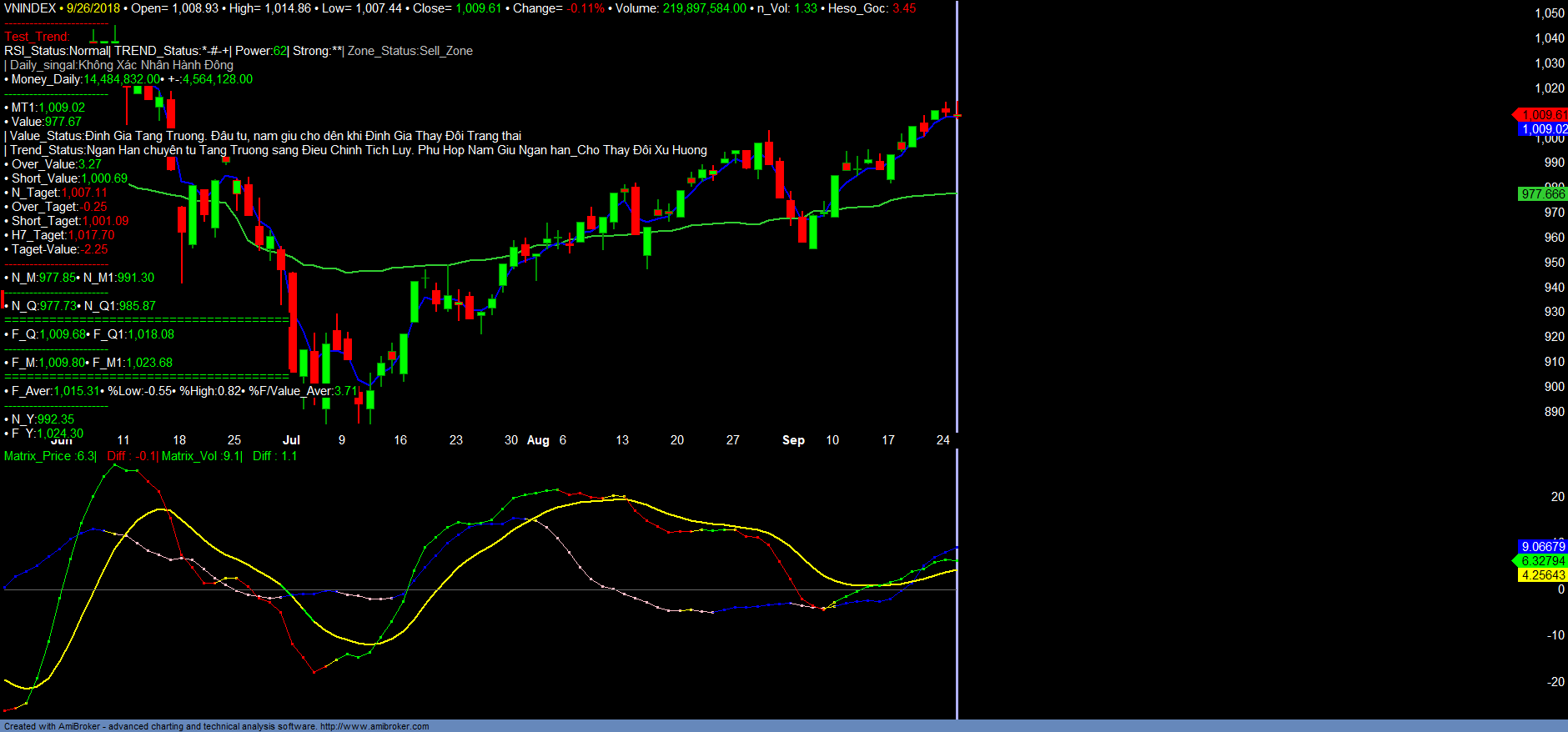Select the Sep label on date axis
1568x732 pixels.
pyautogui.click(x=793, y=440)
